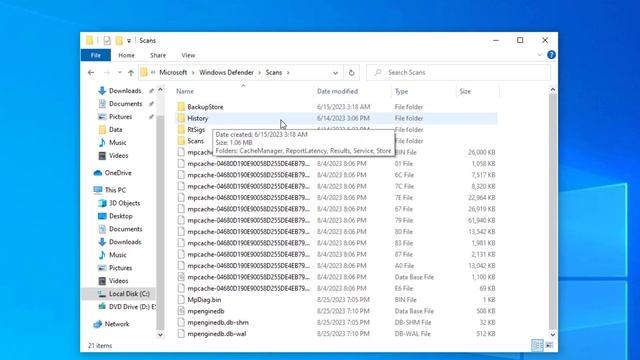Open the Customize Quick Access Toolbar dropdown
This screenshot has height=360, width=640.
click(129, 41)
